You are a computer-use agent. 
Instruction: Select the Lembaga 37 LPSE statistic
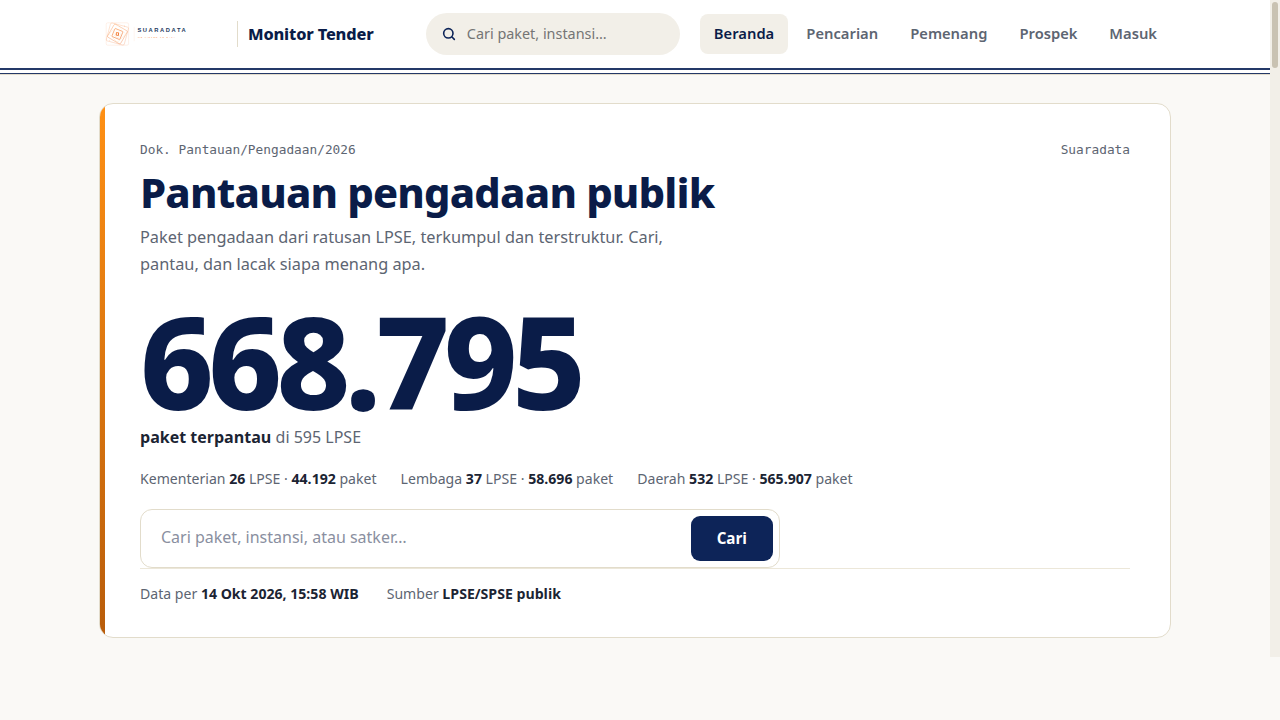tap(507, 479)
